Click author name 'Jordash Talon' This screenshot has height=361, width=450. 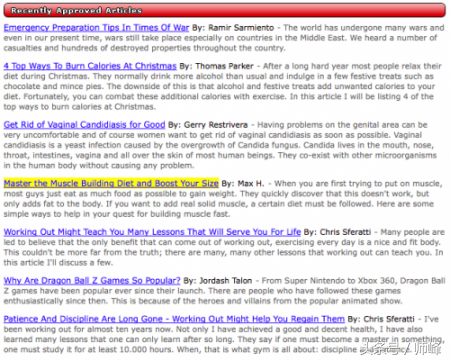click(x=226, y=281)
